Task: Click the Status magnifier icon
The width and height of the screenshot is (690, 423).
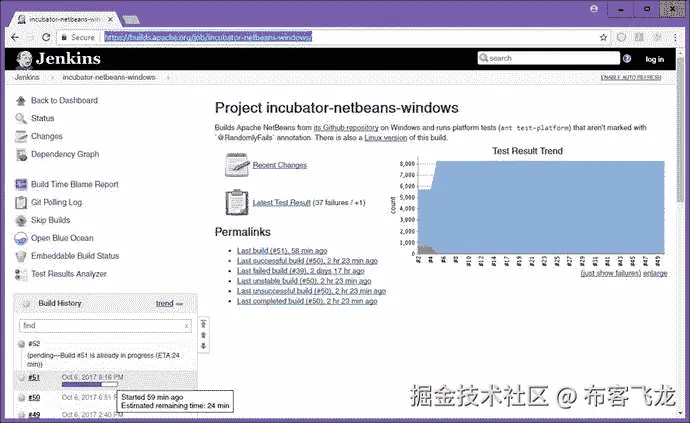Action: [x=21, y=118]
